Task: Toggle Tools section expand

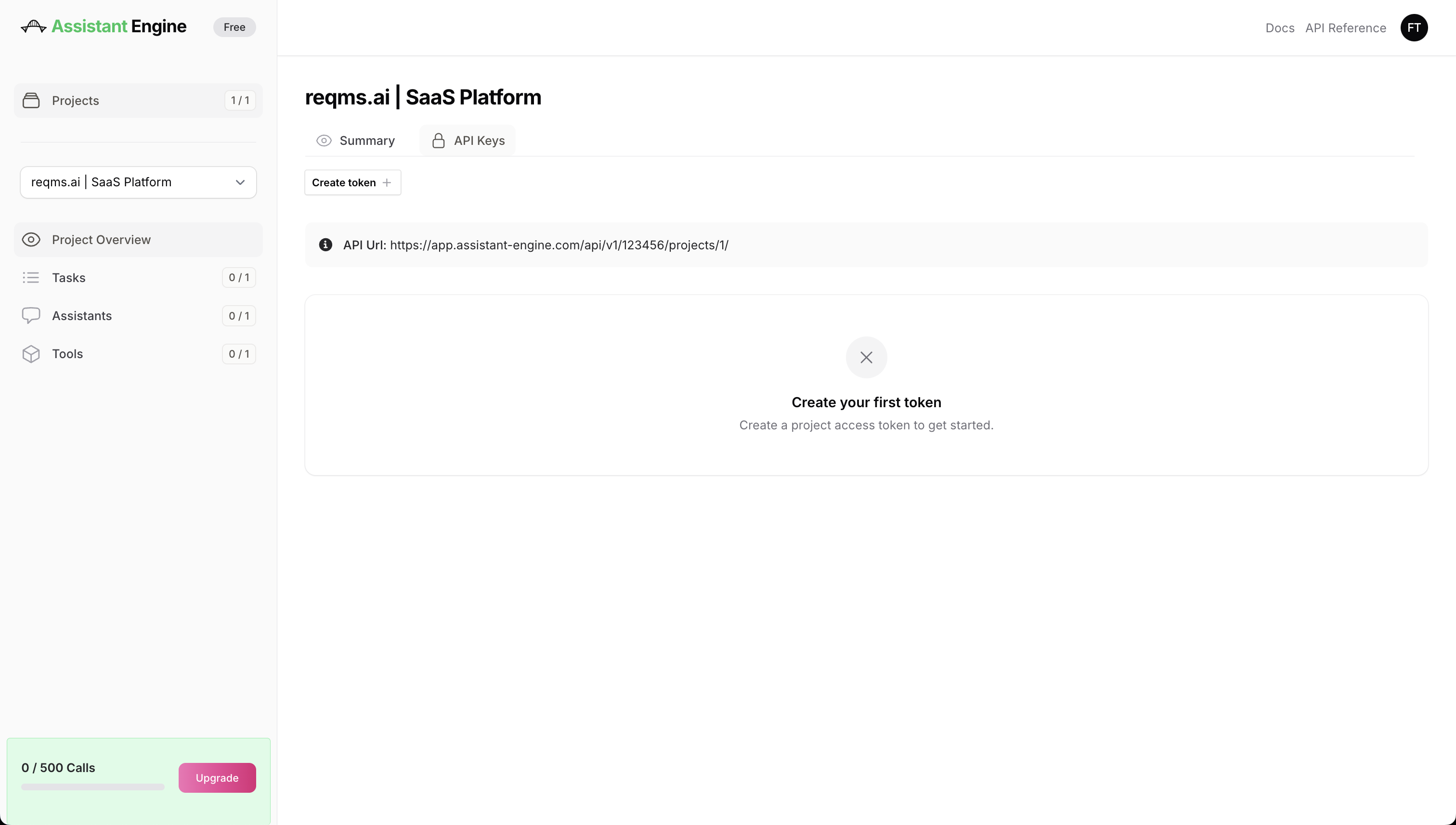Action: click(x=138, y=354)
